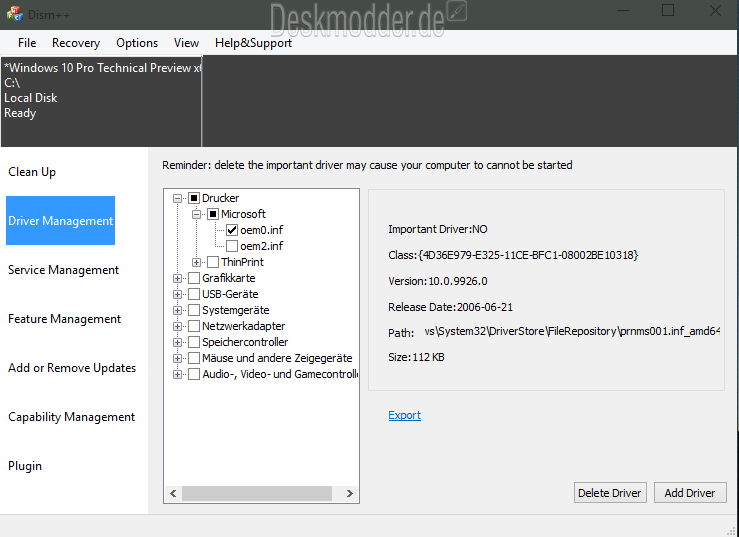
Task: Click the Delete Driver button
Action: pos(610,493)
